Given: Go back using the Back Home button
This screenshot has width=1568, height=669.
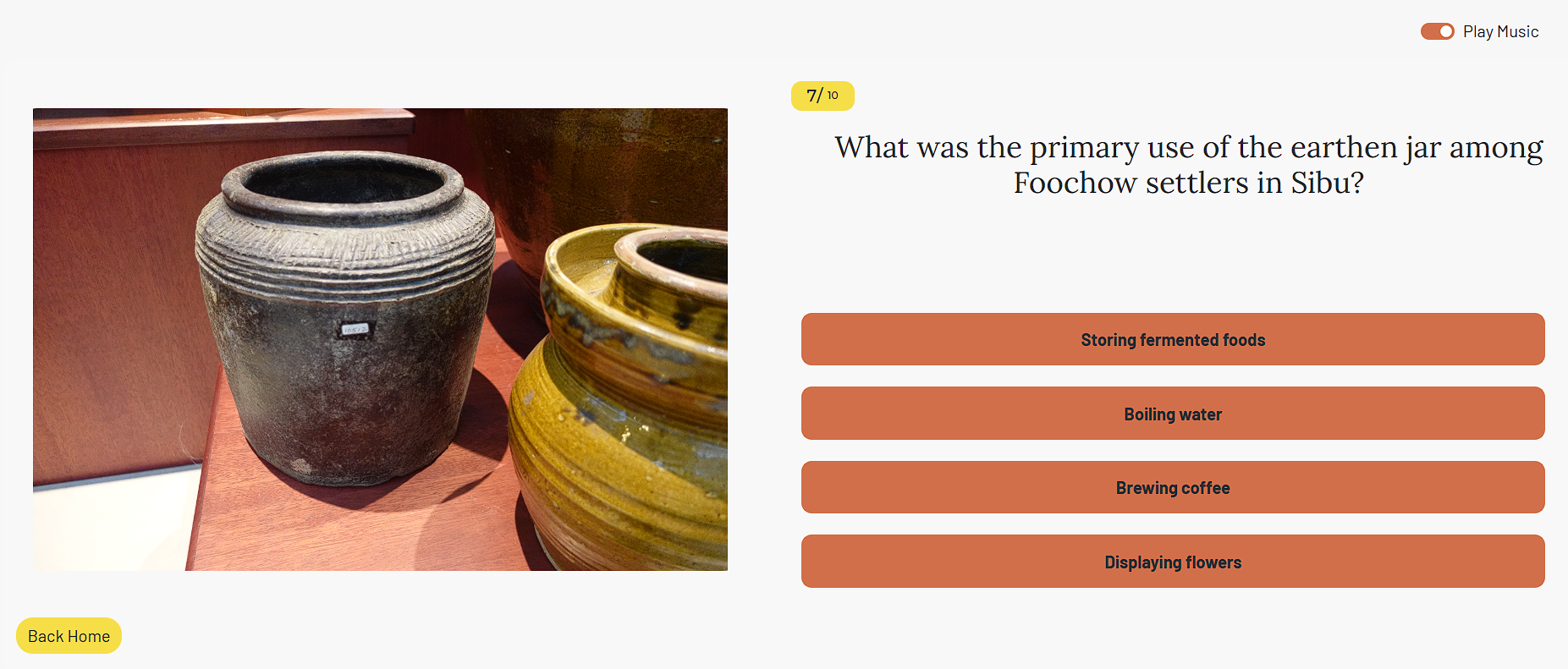Looking at the screenshot, I should coord(69,636).
